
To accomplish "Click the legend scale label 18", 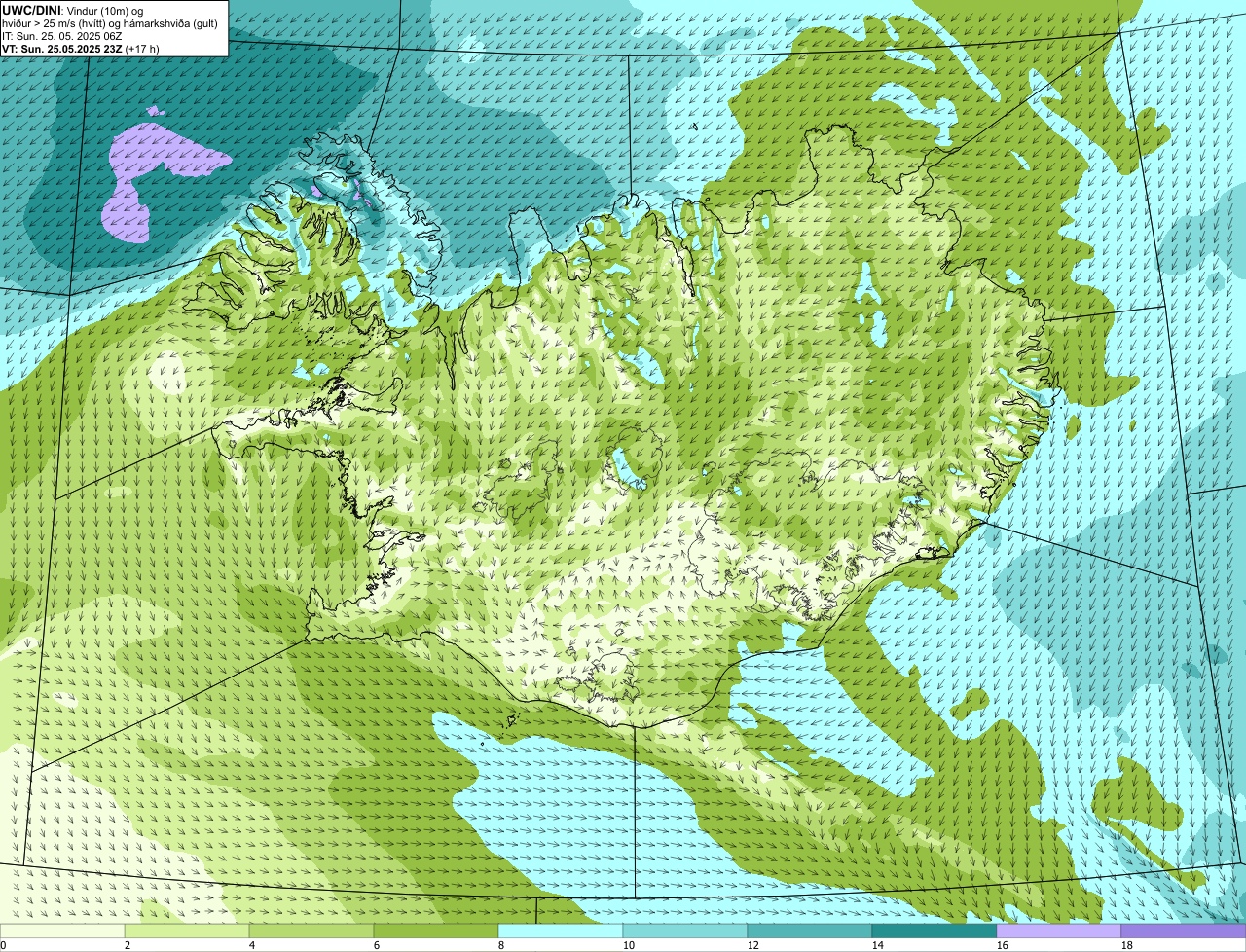I will [1127, 945].
